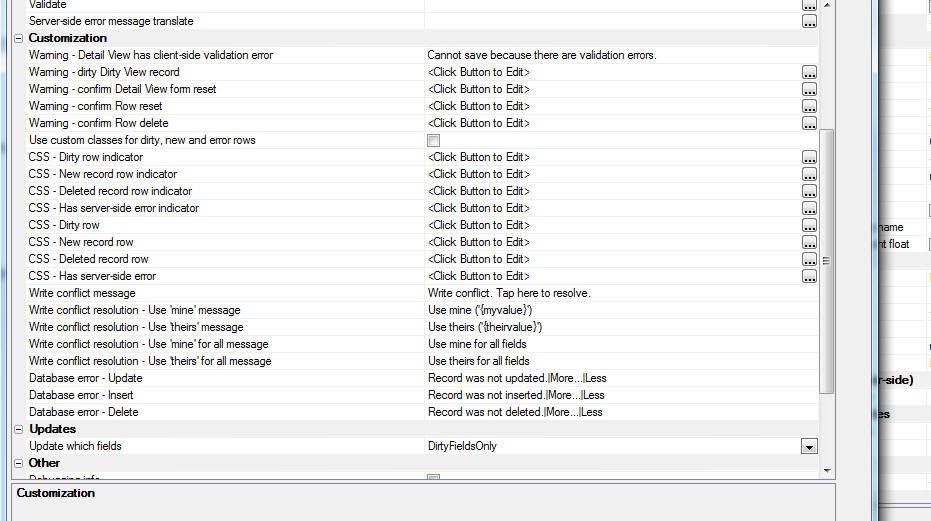
Task: Collapse the Other section
Action: [x=18, y=463]
